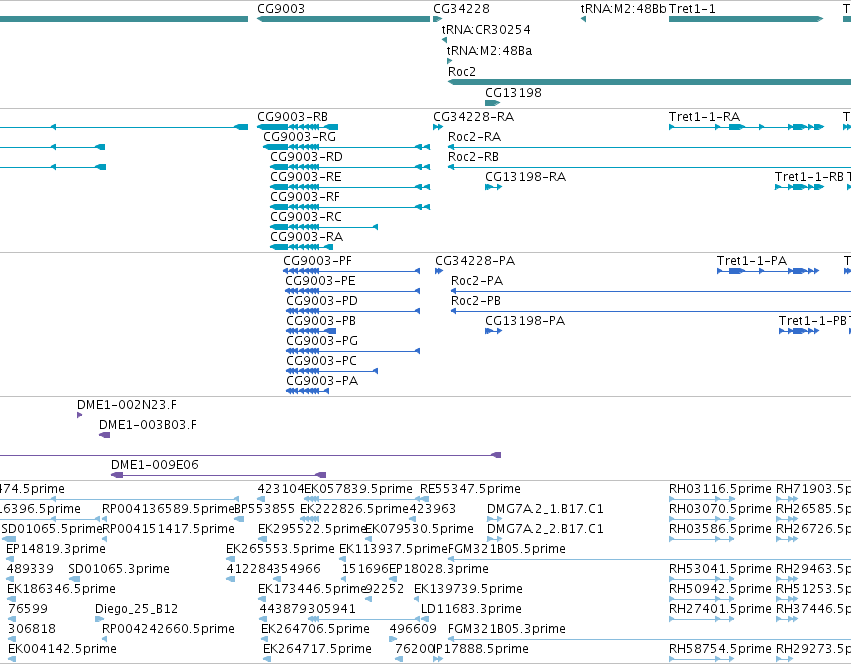Open EST RH03586.5prime

720,529
